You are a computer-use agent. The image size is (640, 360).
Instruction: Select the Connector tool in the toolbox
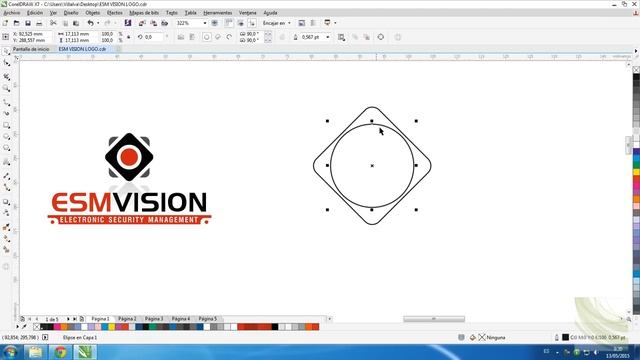pyautogui.click(x=6, y=187)
